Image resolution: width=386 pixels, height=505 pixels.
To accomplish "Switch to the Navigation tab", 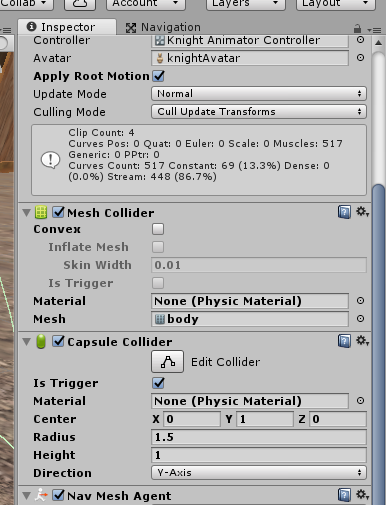I will pyautogui.click(x=163, y=27).
